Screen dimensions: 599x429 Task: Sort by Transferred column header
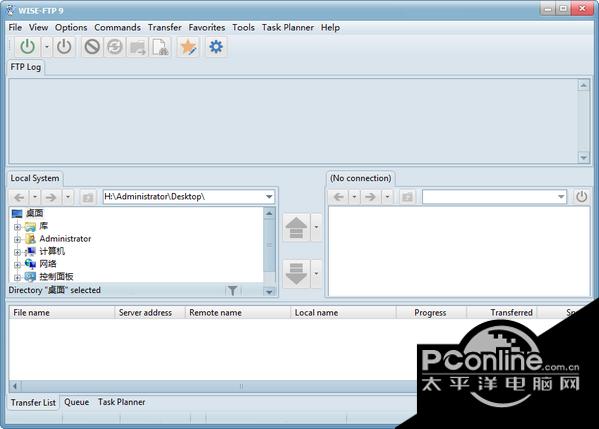click(x=502, y=312)
